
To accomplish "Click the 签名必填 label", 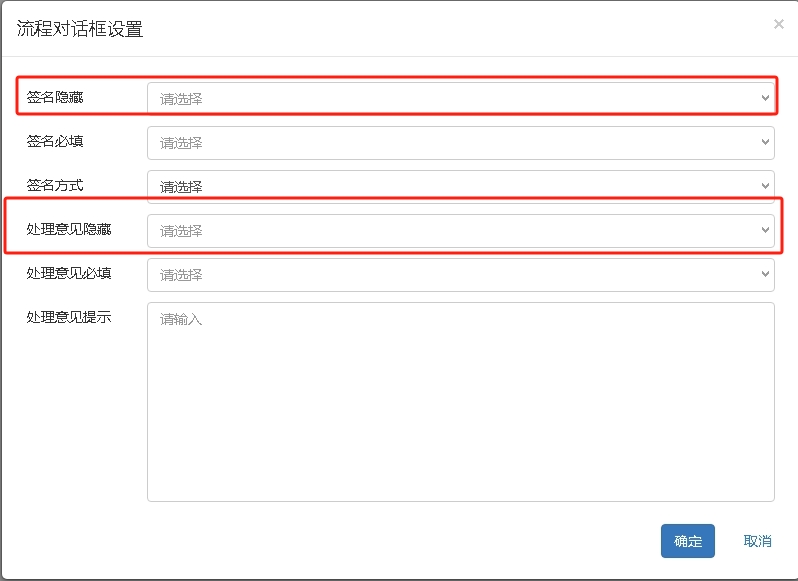I will [55, 141].
